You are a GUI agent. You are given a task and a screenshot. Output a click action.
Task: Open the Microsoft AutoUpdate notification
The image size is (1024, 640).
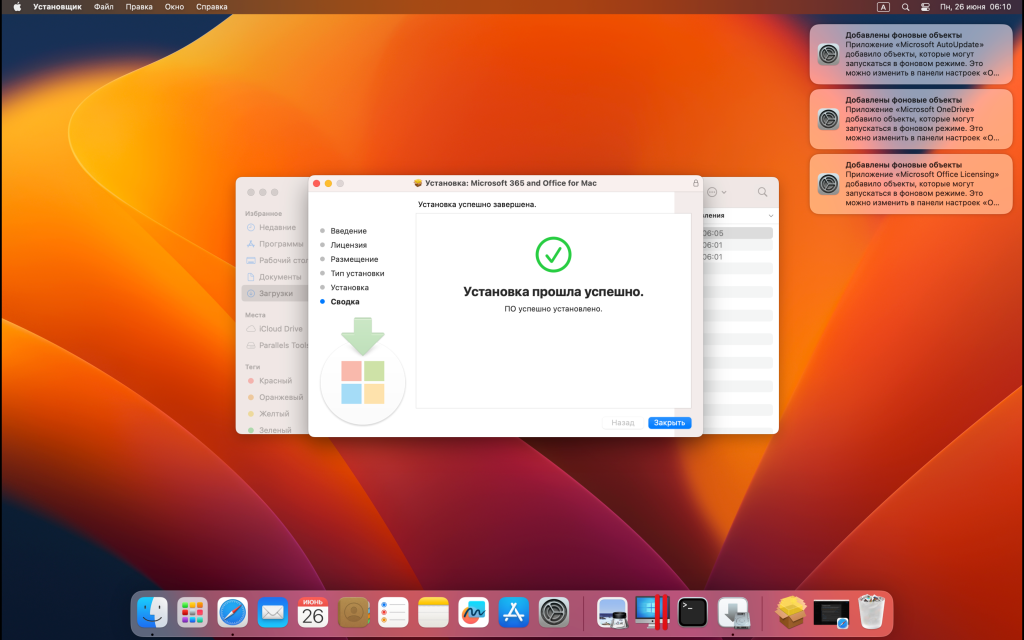[911, 54]
